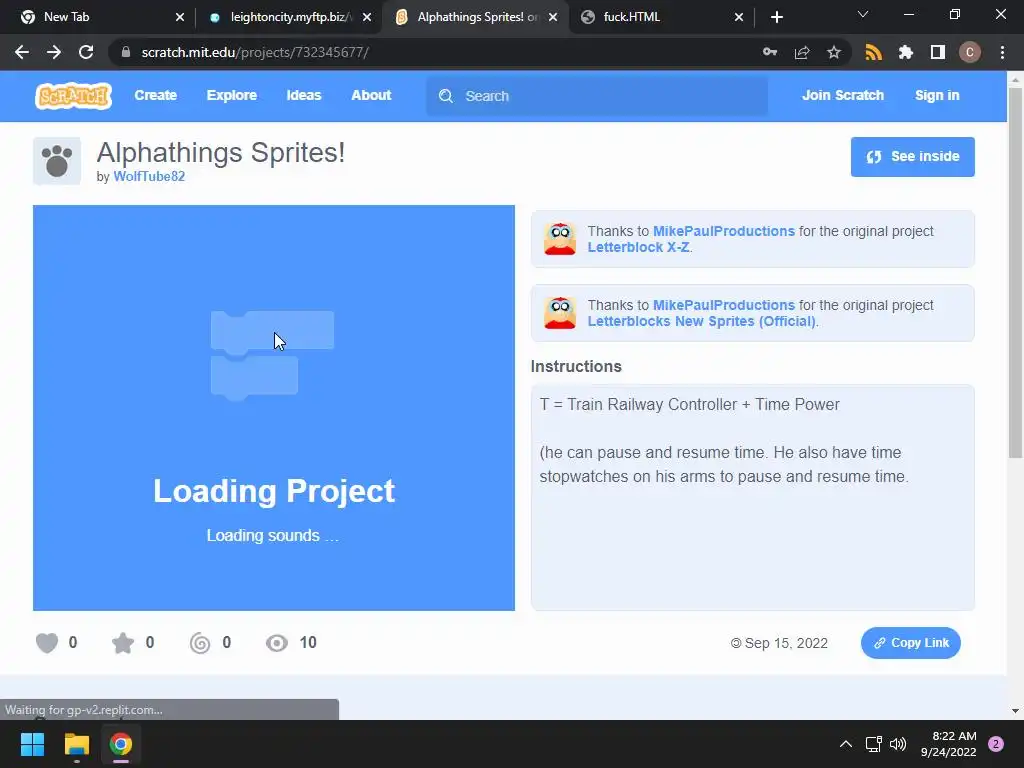1024x768 pixels.
Task: Click MikePaulProductions avatar beside Letterblock X-Z credit
Action: click(560, 239)
